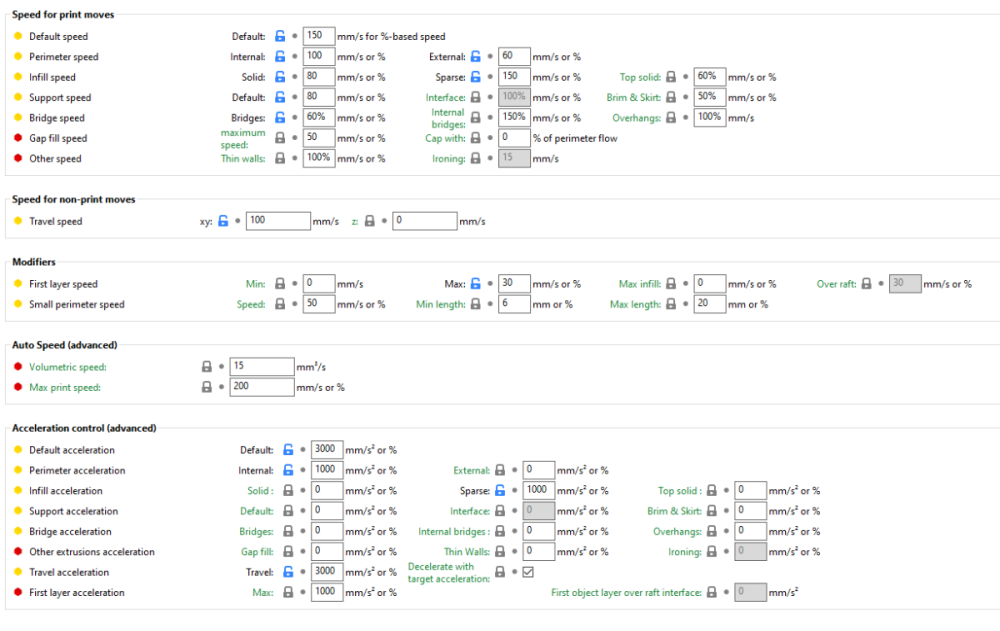Click the lock icon for Ironing speed

(476, 159)
